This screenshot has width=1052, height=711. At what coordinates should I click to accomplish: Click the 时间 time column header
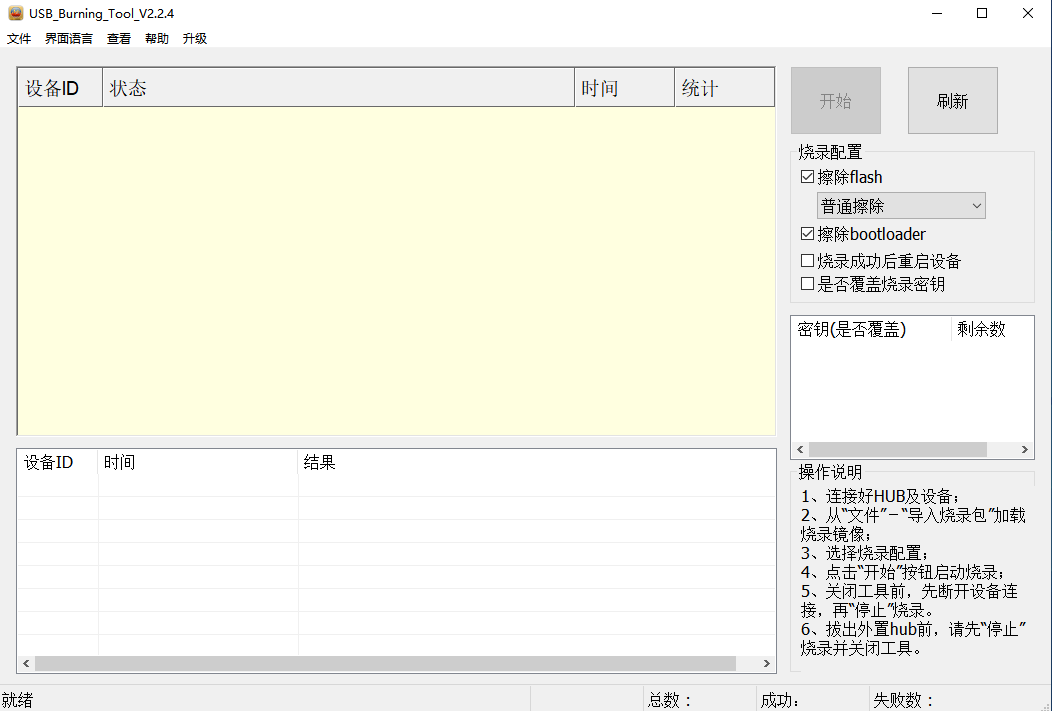600,87
